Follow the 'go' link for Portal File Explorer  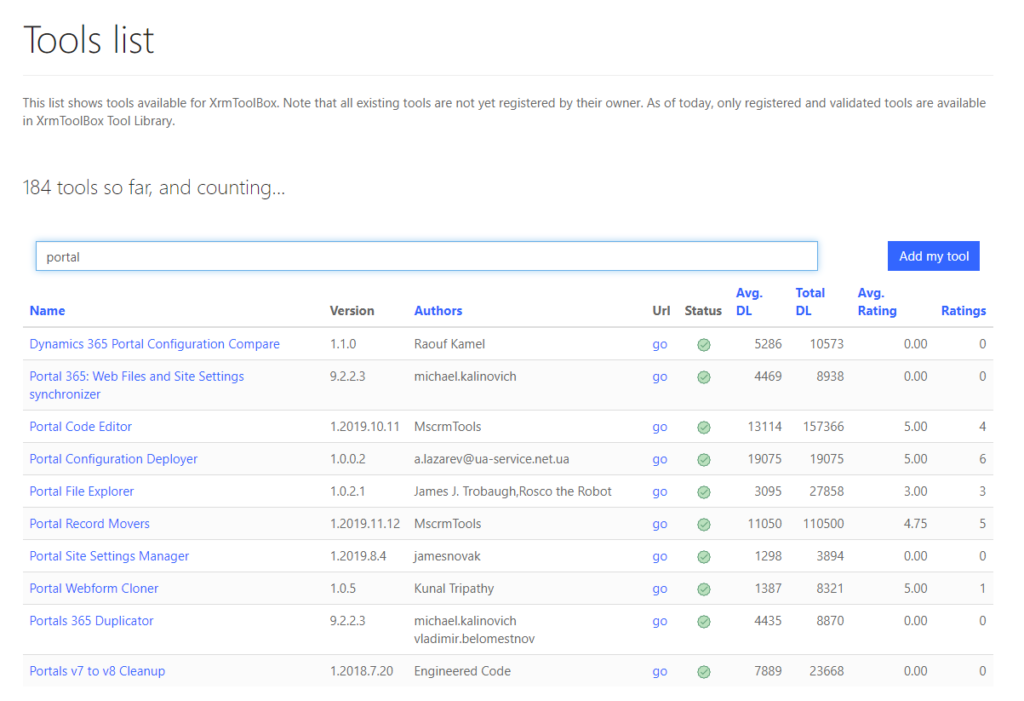660,491
